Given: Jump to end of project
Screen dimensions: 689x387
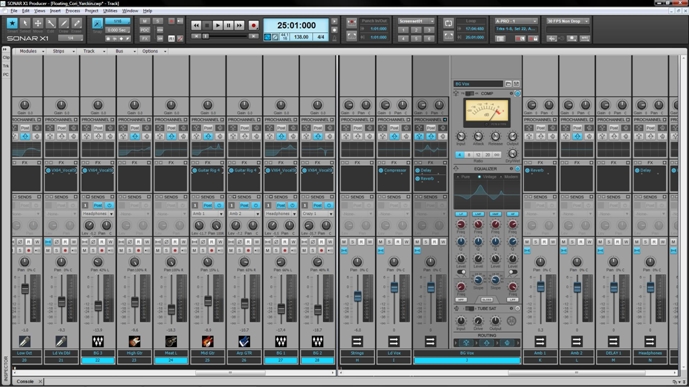Looking at the screenshot, I should [239, 25].
